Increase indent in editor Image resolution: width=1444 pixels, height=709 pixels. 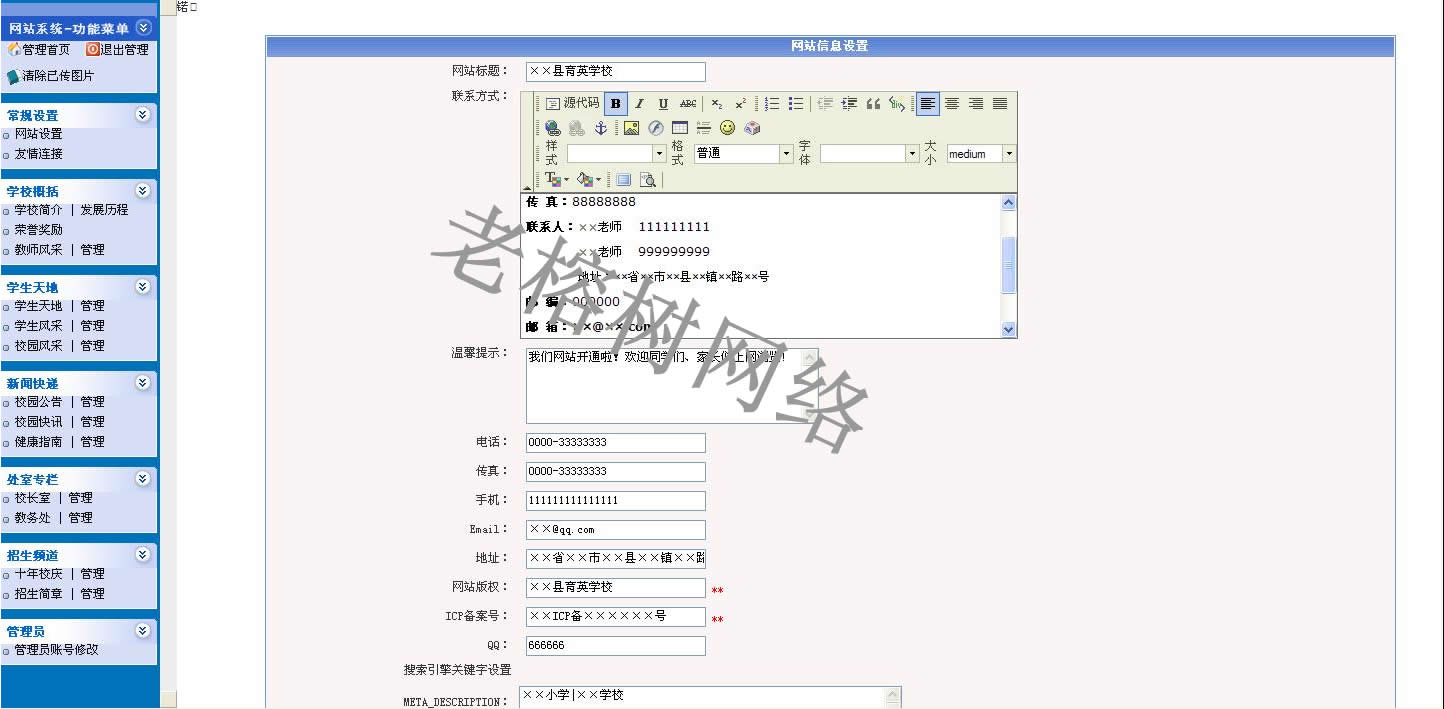coord(849,103)
